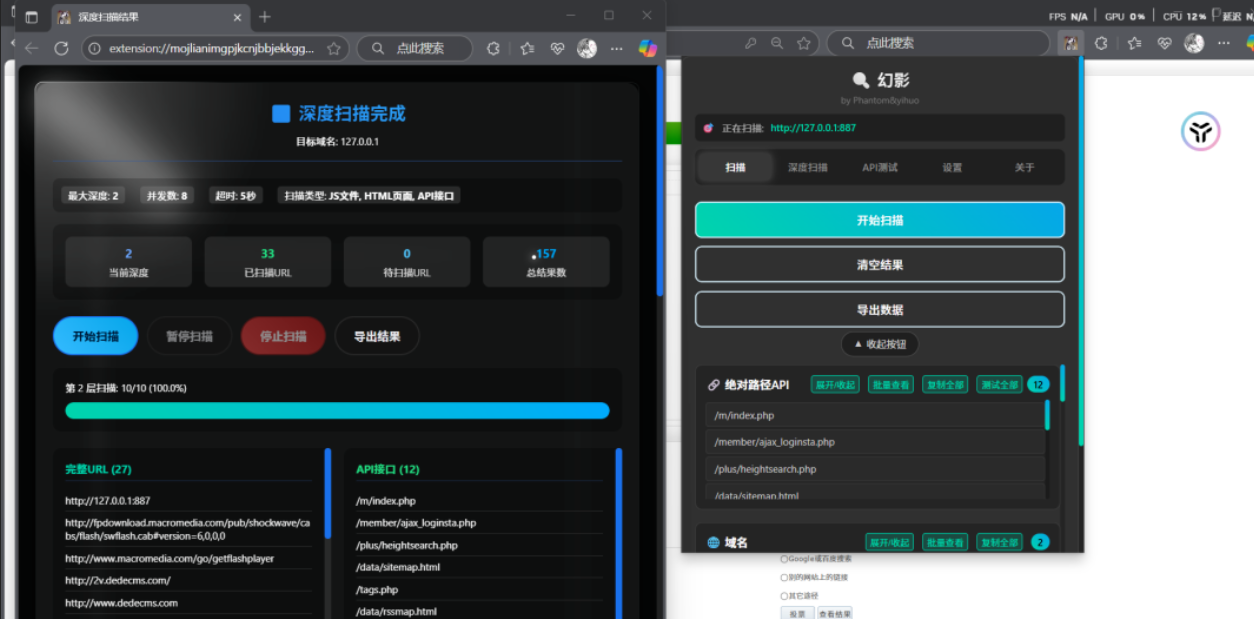
Task: Click globe icon beside 域名
Action: coord(714,542)
